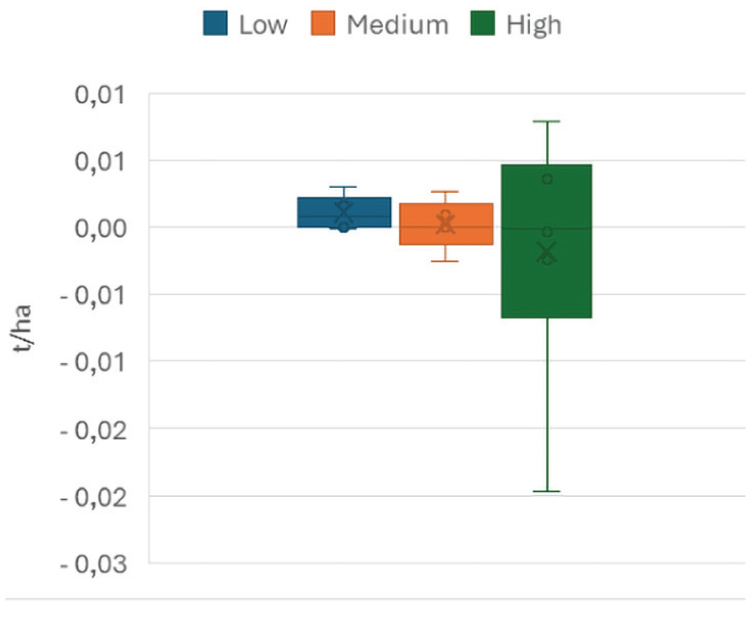Click the bottom whisker cap of Medium series
The height and width of the screenshot is (619, 752).
point(445,261)
